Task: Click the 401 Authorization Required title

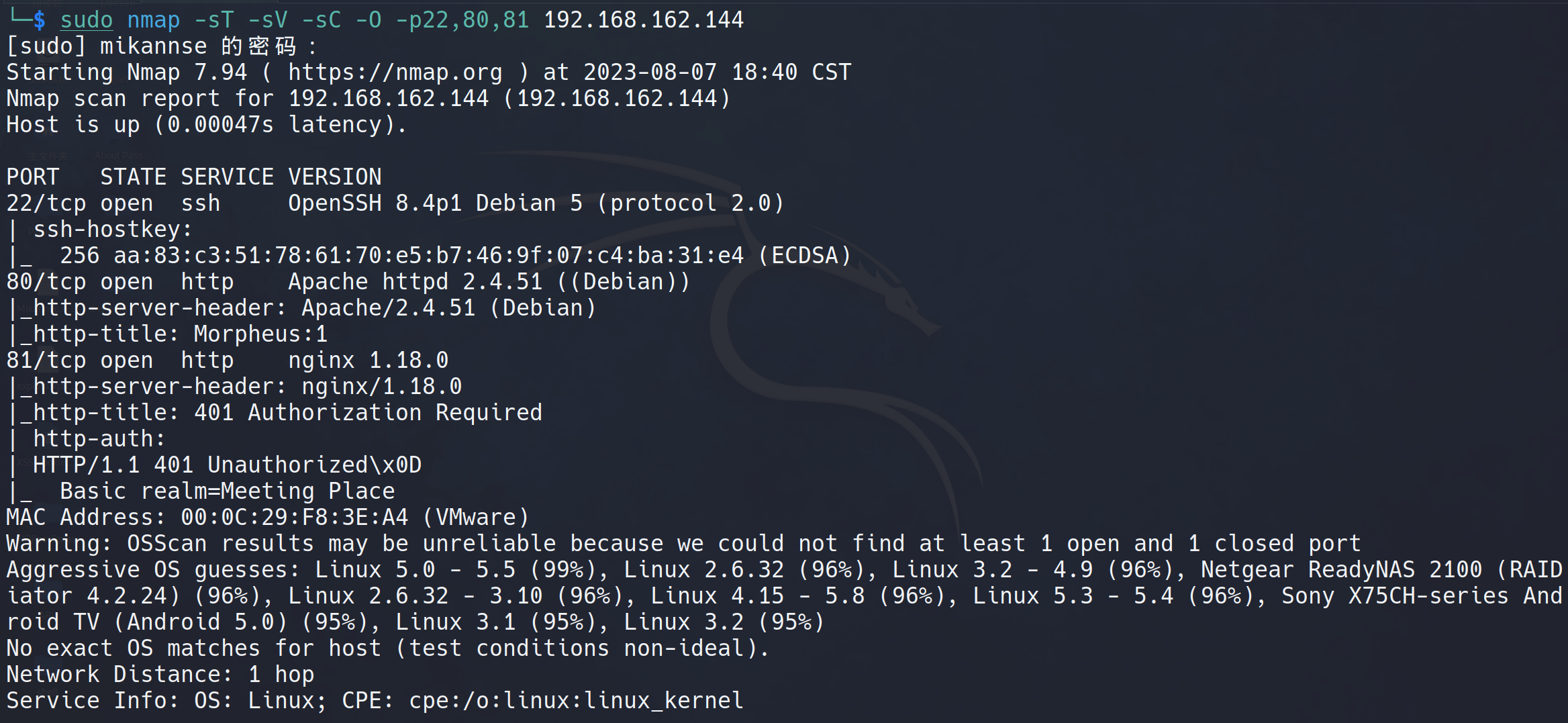Action: (x=368, y=413)
